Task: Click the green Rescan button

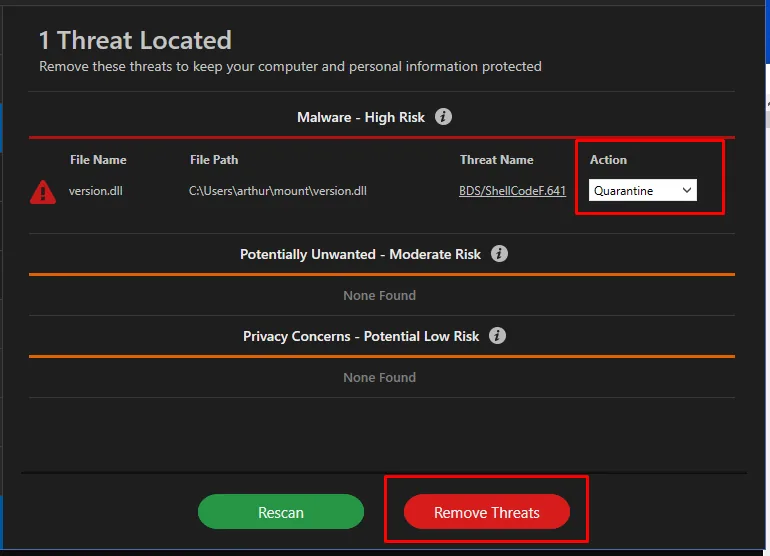Action: pyautogui.click(x=281, y=512)
